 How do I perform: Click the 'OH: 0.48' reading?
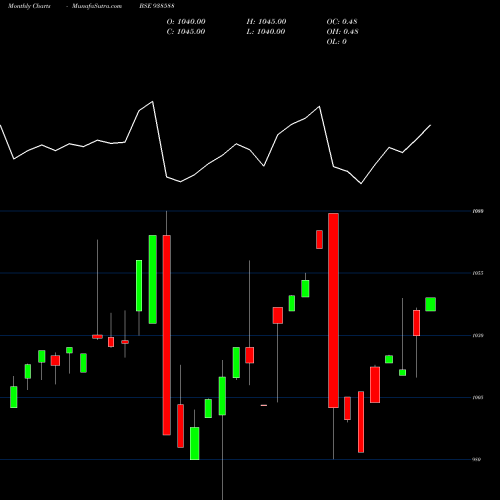tap(343, 32)
